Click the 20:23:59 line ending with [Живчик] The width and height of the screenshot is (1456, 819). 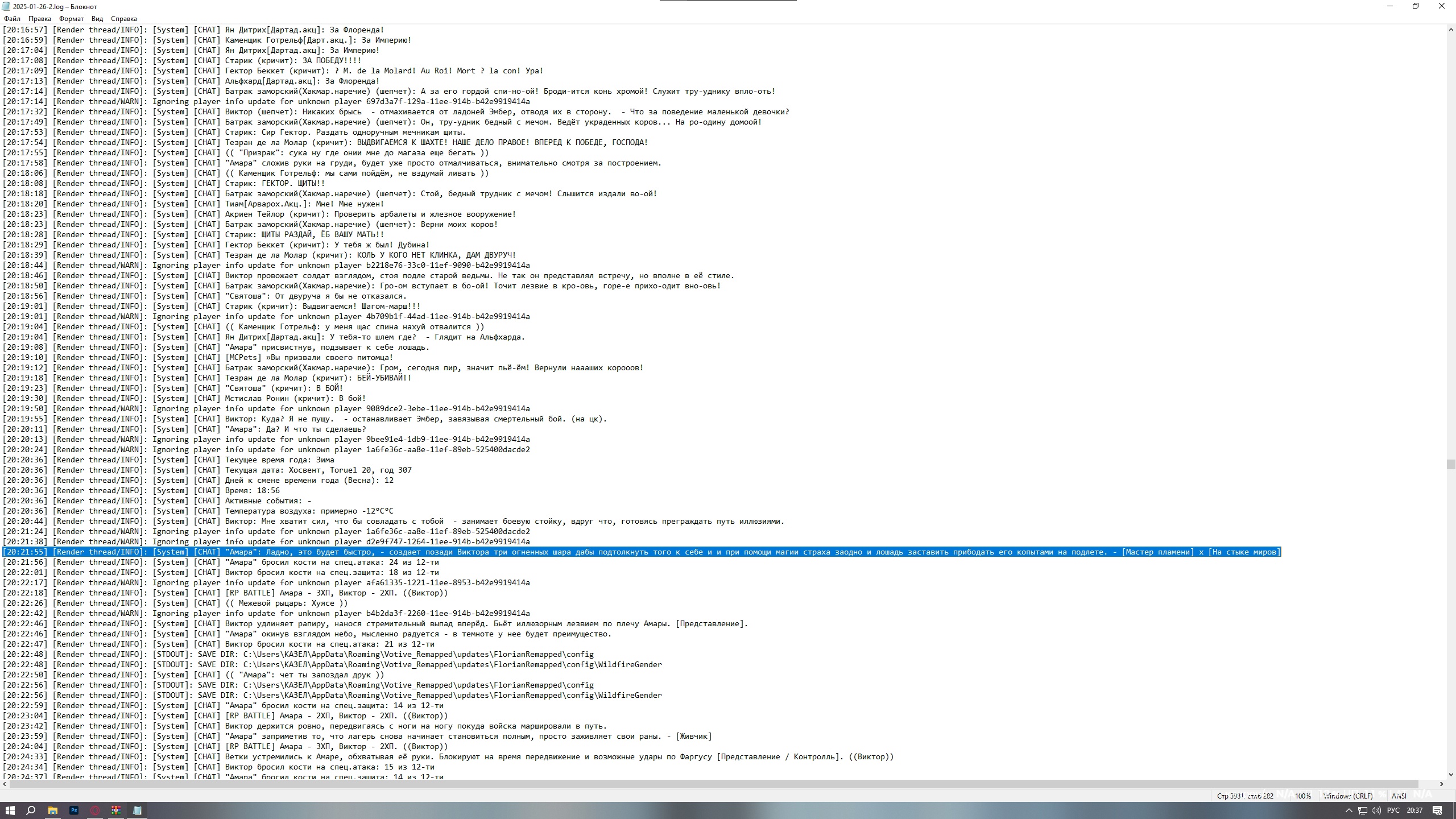(357, 737)
